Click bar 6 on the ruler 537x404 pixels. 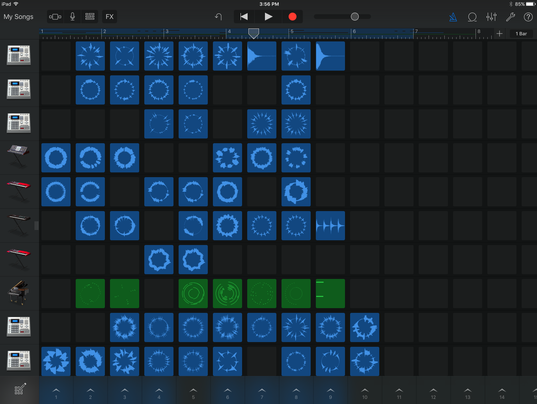(x=354, y=31)
